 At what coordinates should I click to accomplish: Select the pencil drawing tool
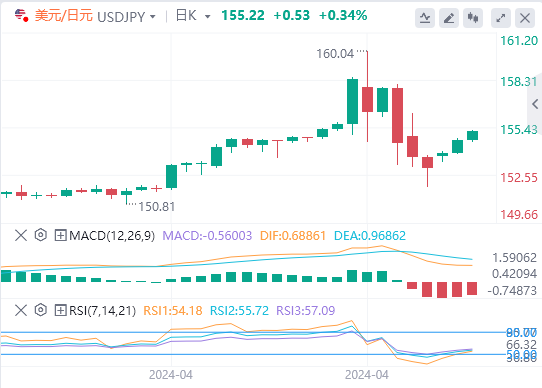[x=449, y=18]
